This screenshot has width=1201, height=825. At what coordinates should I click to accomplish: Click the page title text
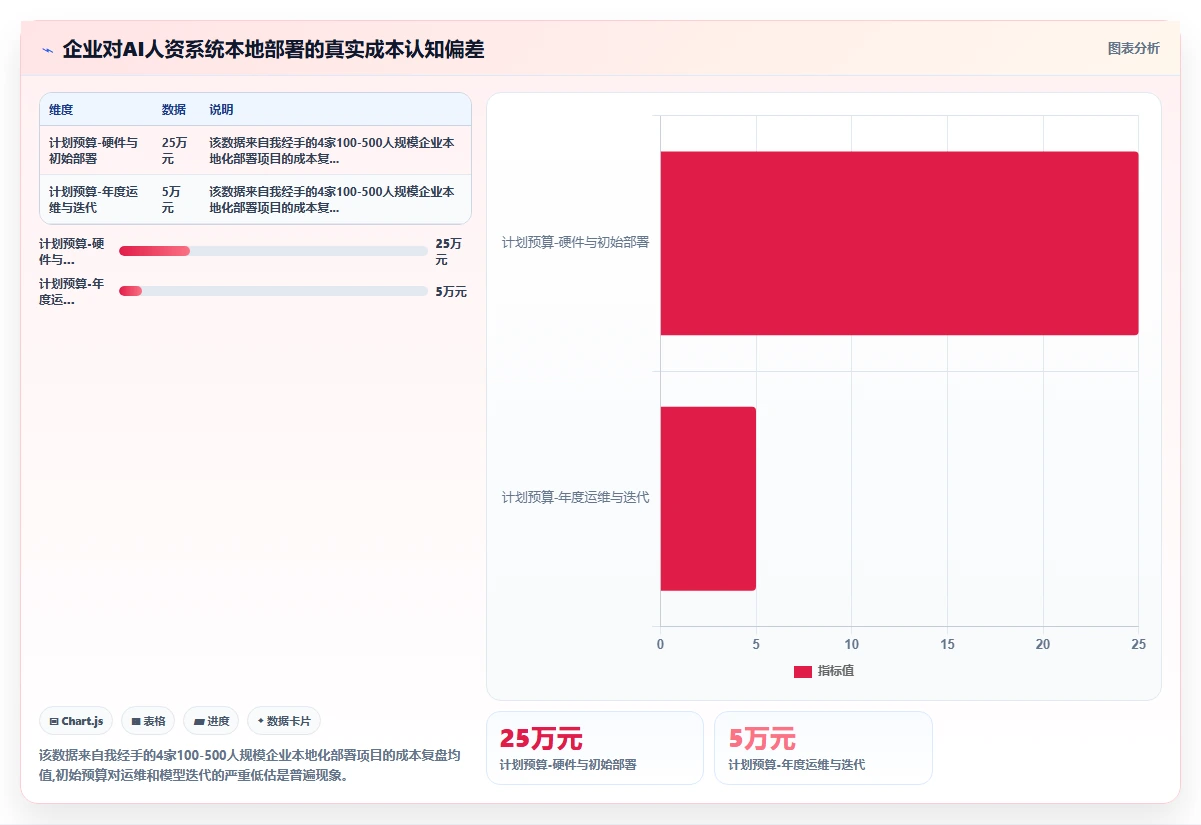(x=273, y=49)
